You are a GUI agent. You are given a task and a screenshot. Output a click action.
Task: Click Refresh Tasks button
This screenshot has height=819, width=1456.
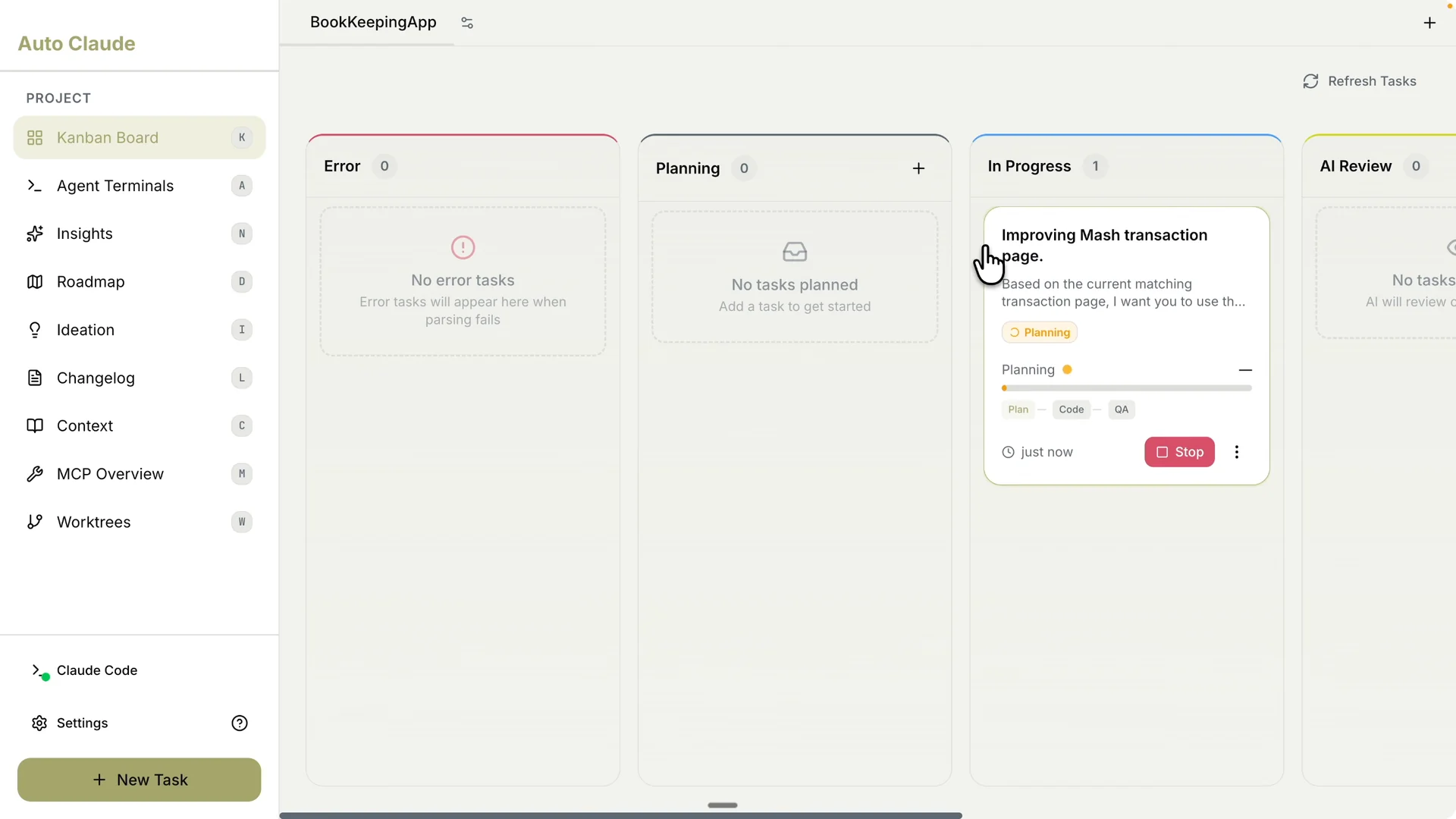tap(1360, 81)
